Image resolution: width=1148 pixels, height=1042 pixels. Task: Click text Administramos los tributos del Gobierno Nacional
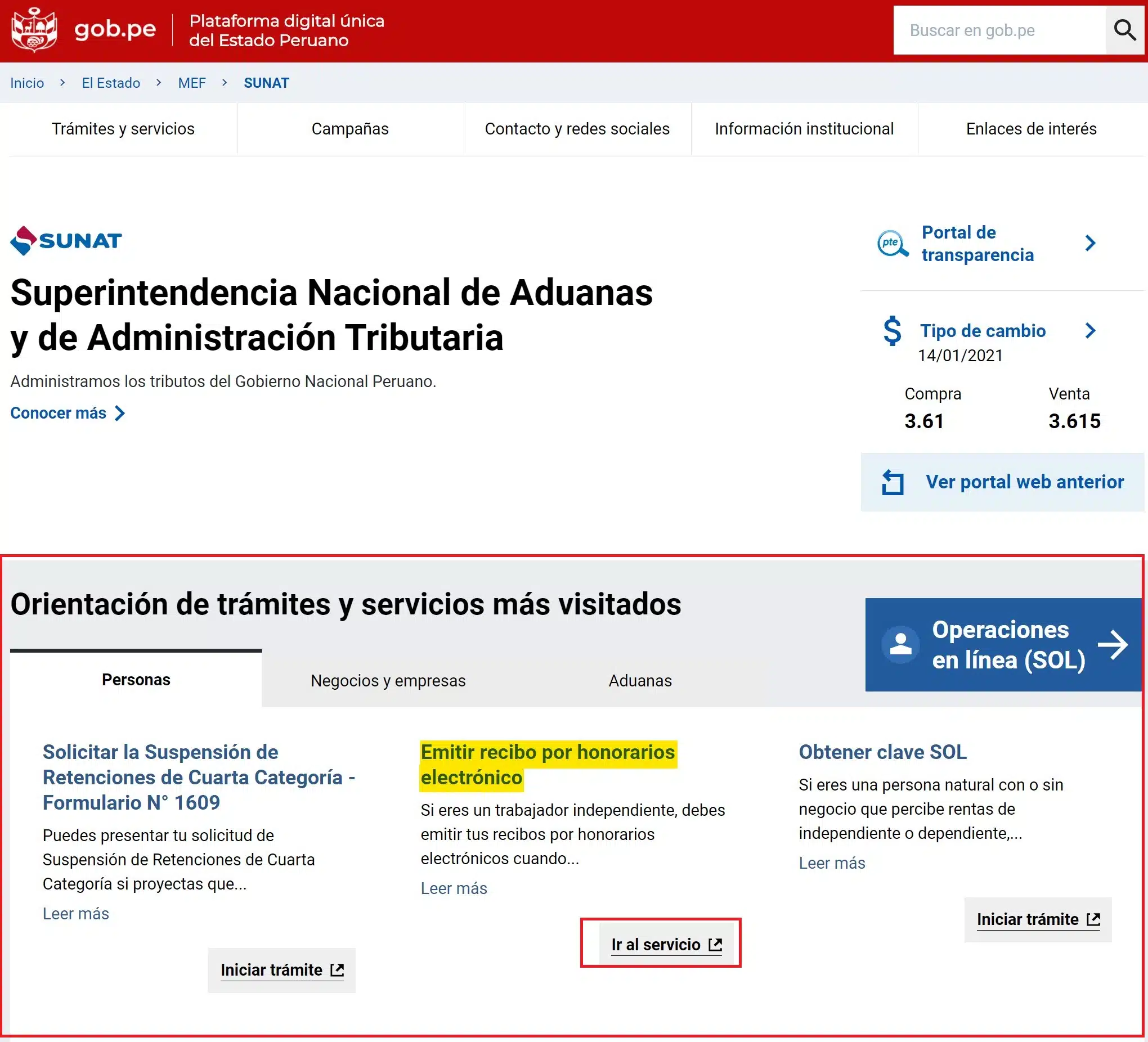[223, 381]
